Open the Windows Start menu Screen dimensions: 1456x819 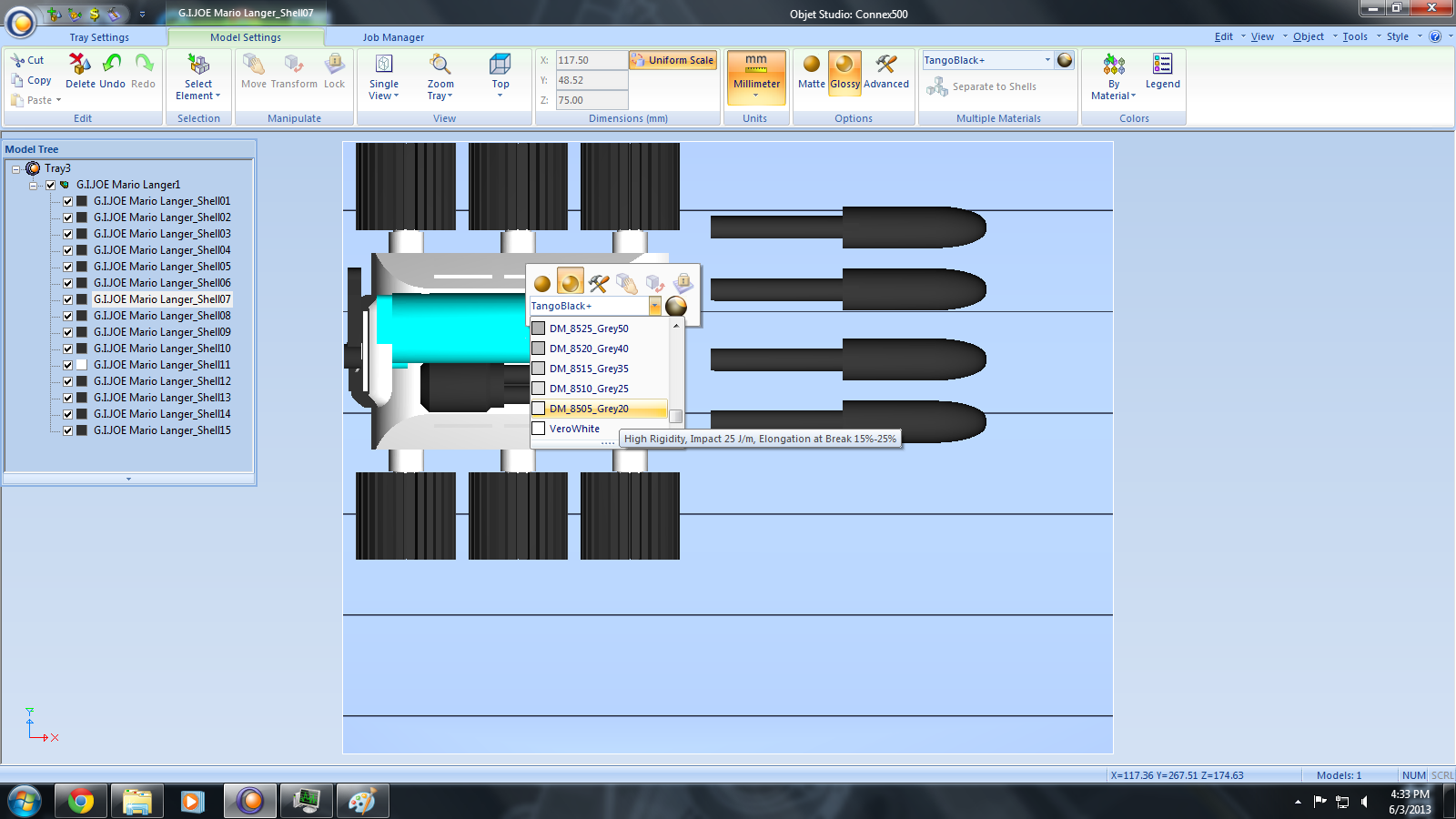pos(24,802)
